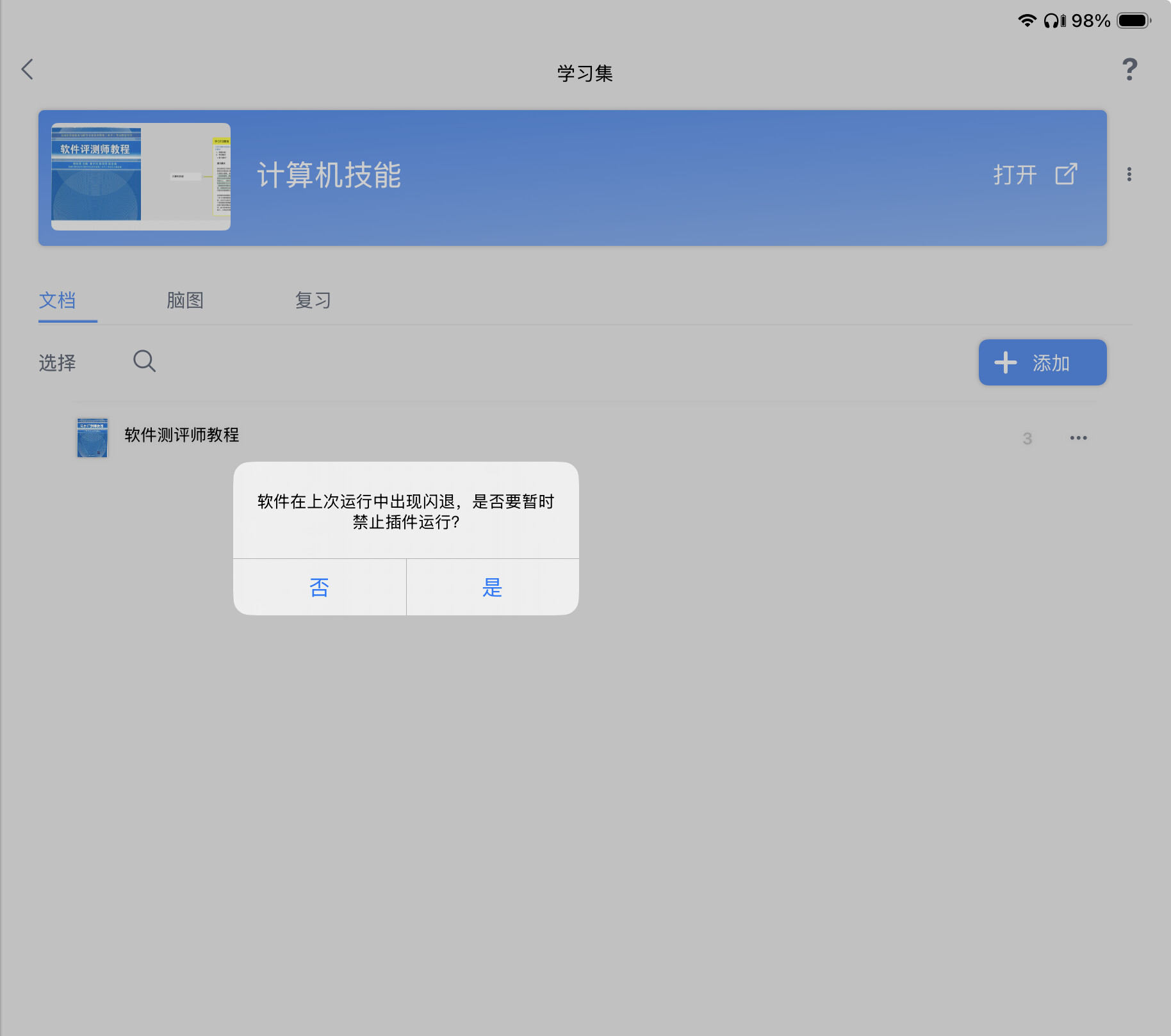
Task: Choose 是 to disable plugins
Action: point(492,587)
